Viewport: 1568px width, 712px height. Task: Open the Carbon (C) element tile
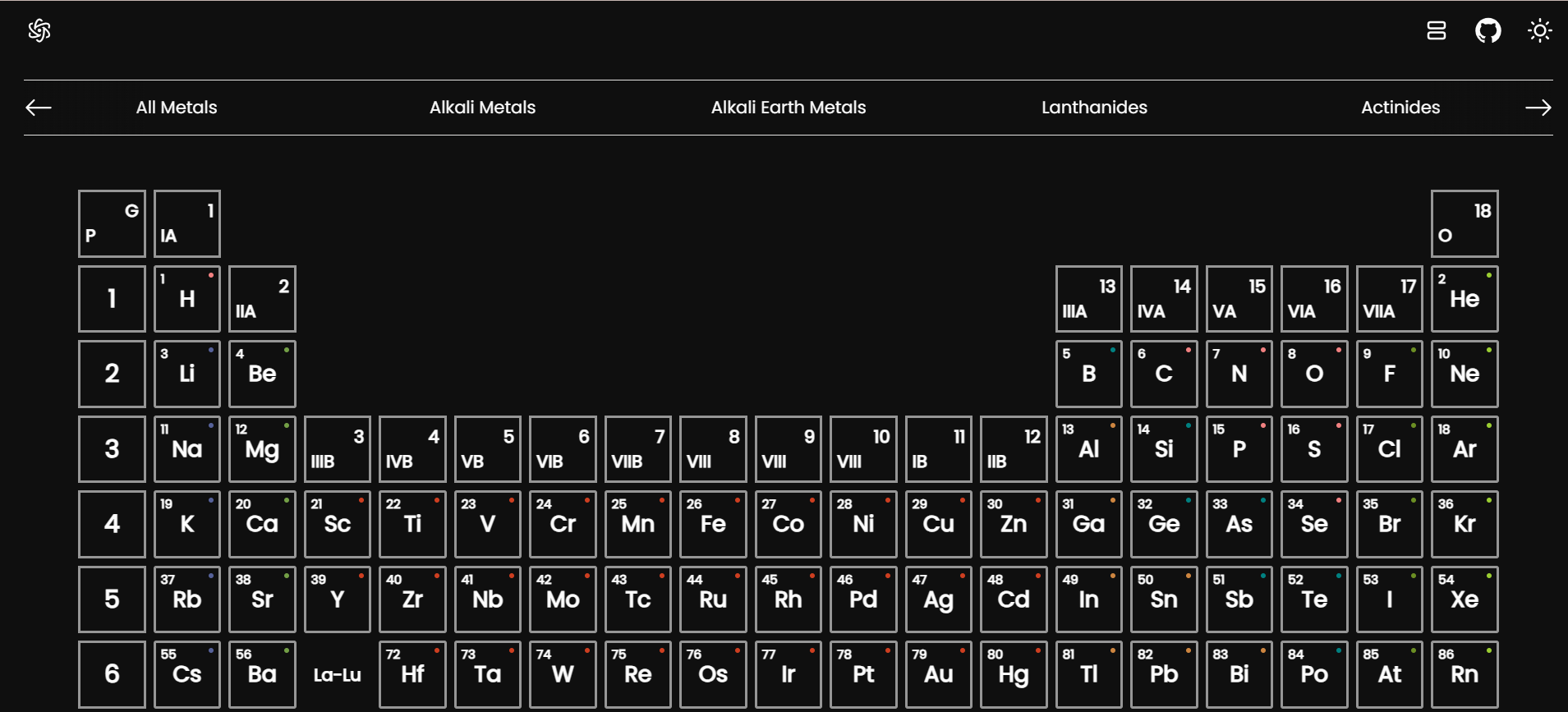click(x=1164, y=374)
